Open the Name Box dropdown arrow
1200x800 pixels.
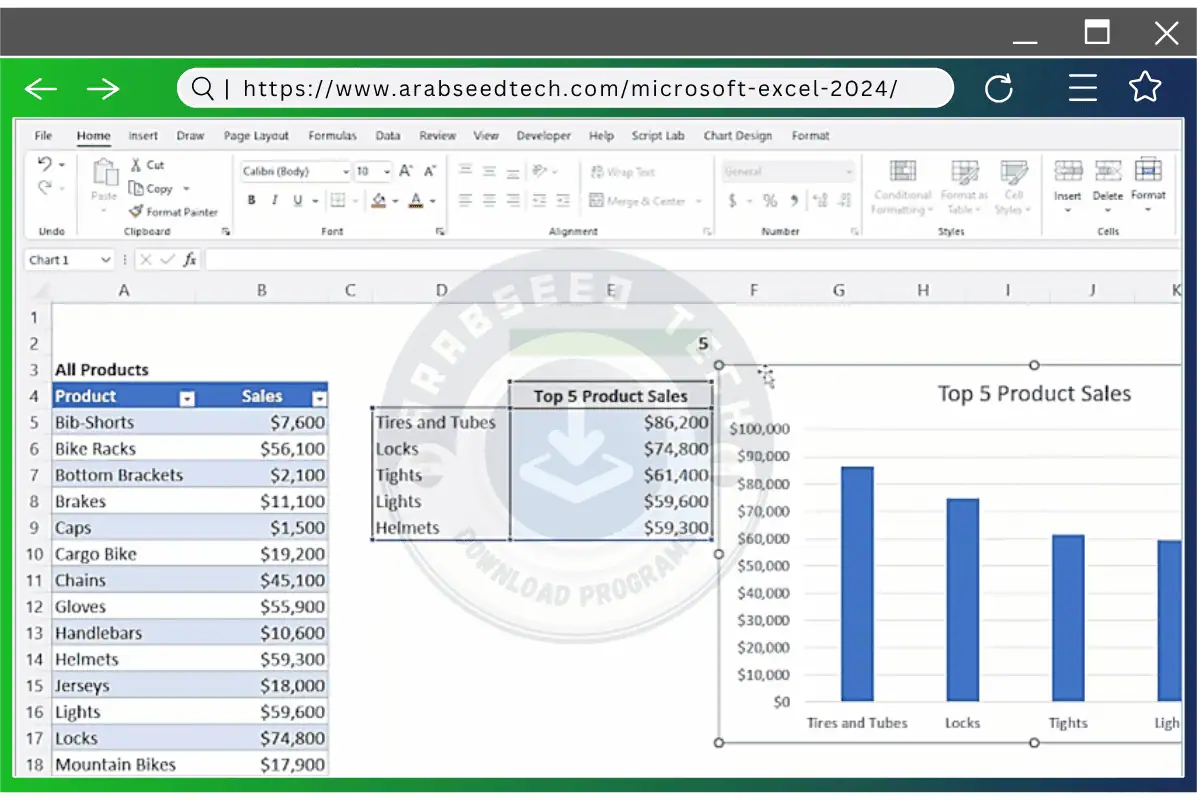(106, 260)
